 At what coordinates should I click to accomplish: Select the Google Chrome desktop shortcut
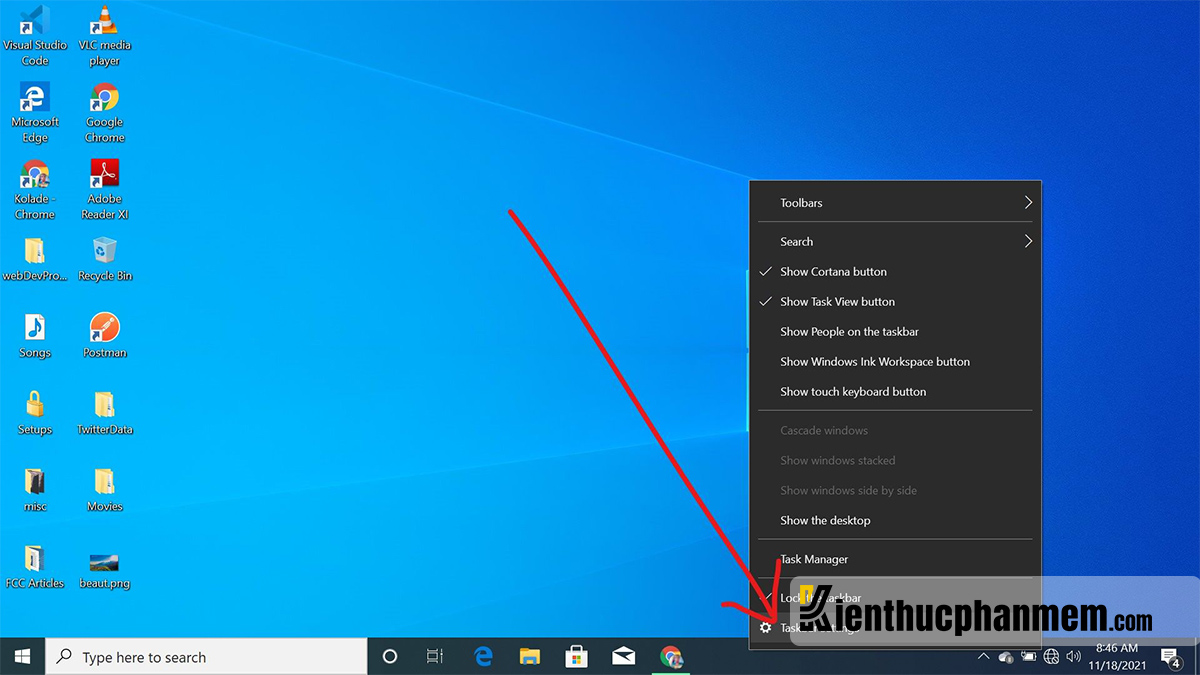pos(104,112)
